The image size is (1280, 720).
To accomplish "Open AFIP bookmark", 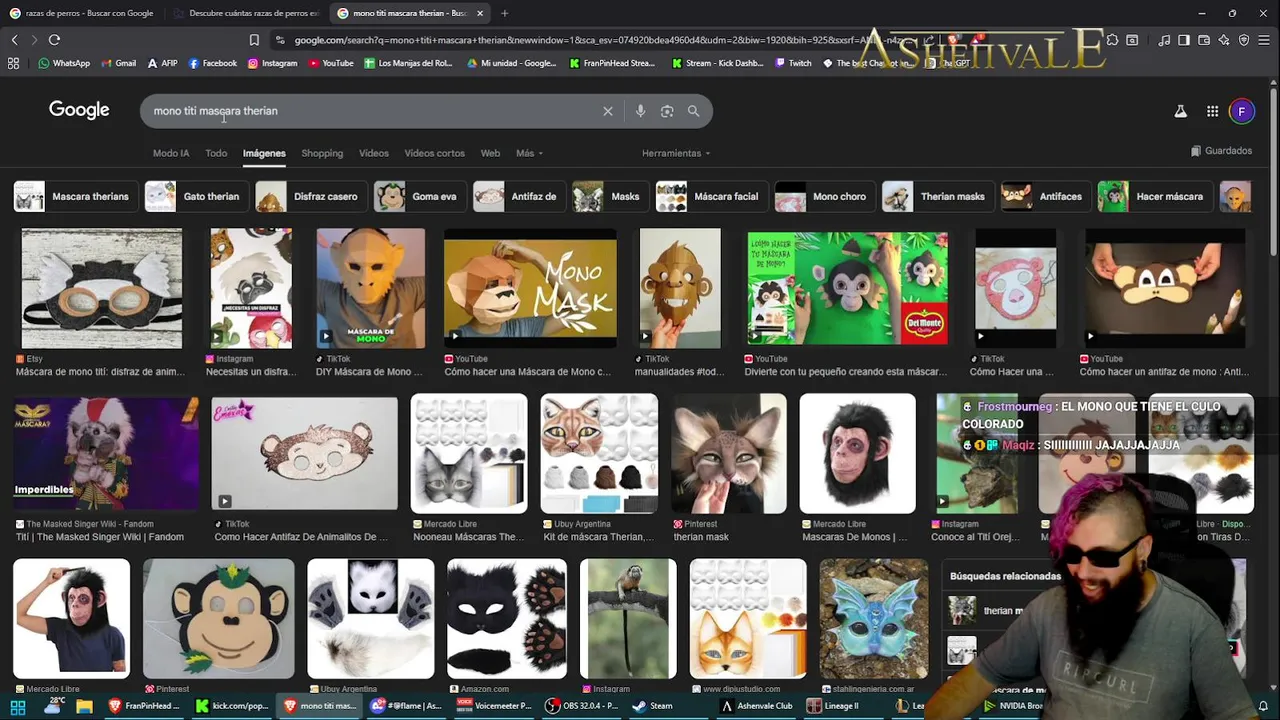I will click(162, 63).
